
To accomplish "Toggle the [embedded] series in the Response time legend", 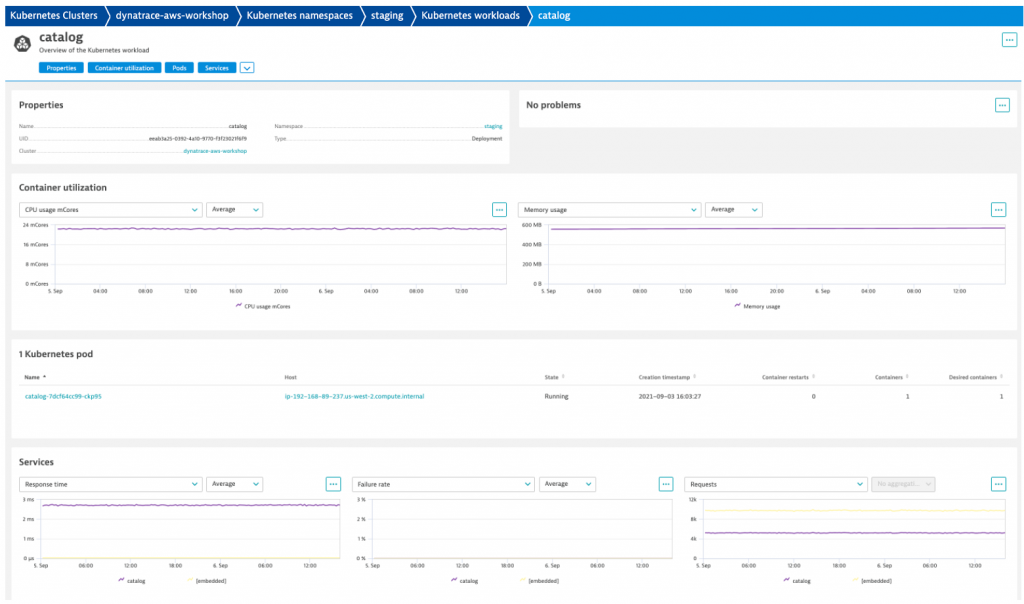I will pos(207,580).
